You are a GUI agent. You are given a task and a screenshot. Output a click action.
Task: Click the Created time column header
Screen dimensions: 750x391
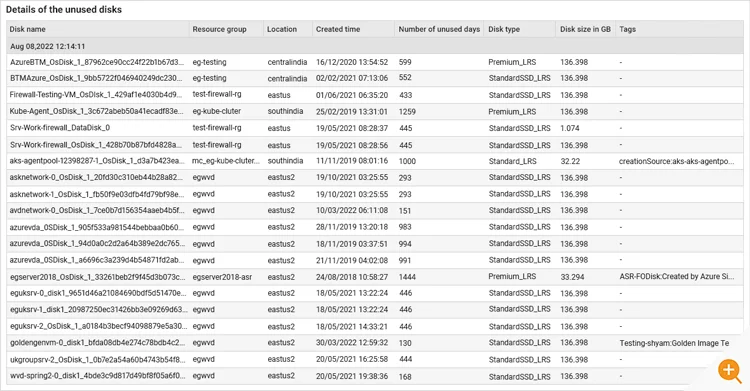point(338,29)
